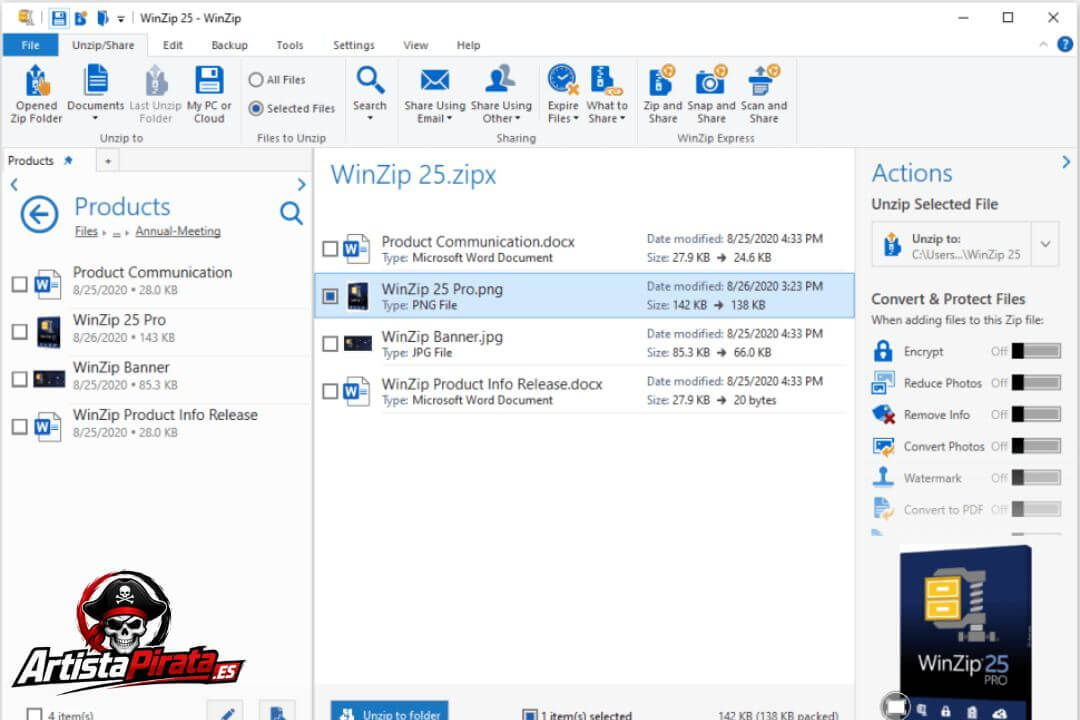
Task: Uncheck WinZip 25 Pro.png checkbox
Action: click(331, 296)
